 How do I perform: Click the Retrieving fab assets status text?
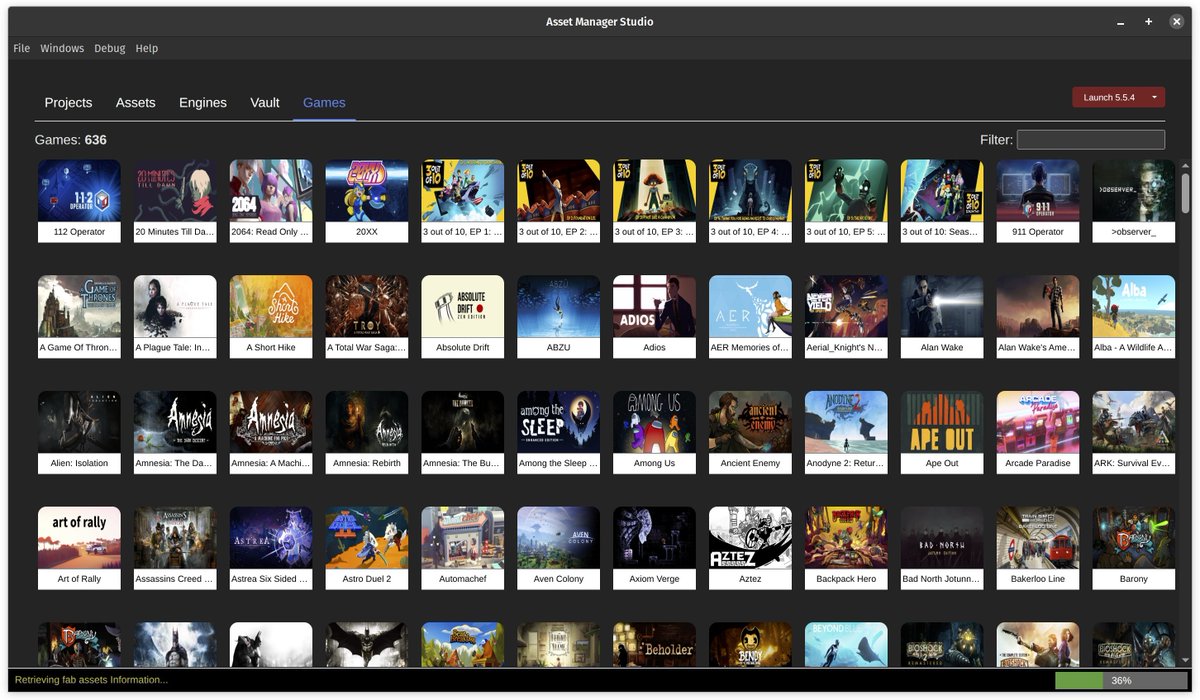[x=91, y=680]
